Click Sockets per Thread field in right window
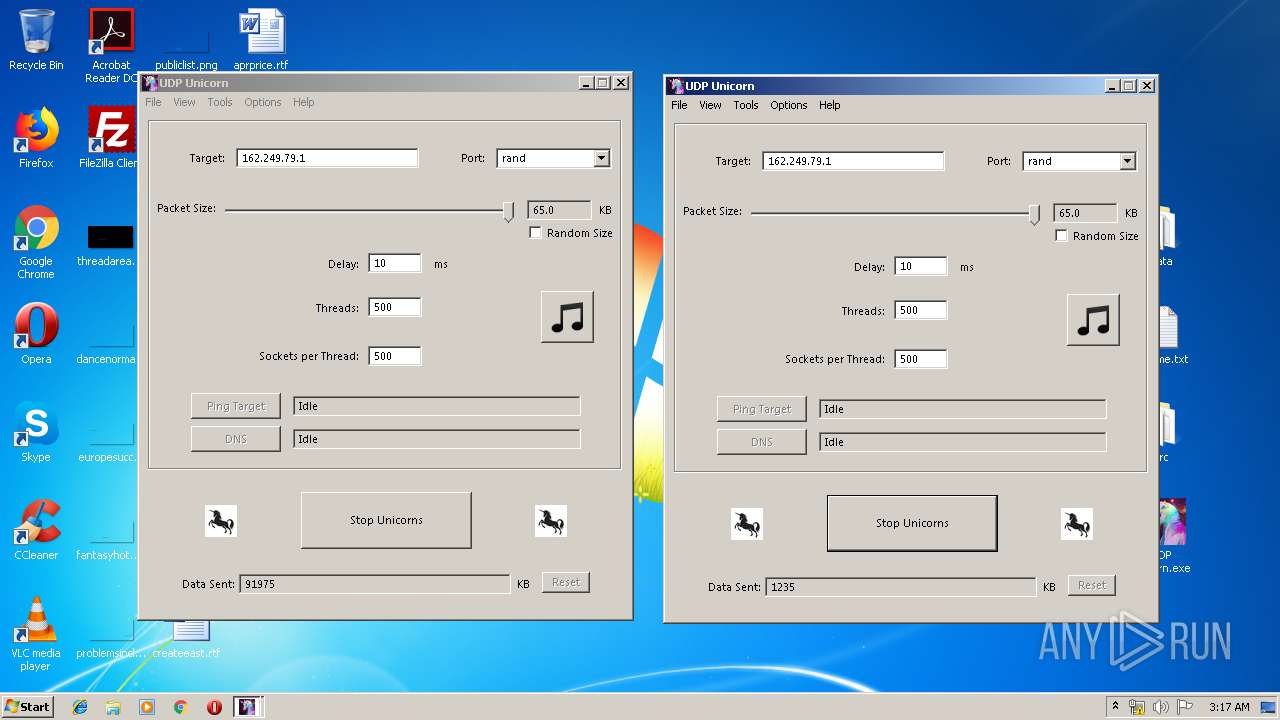 (921, 359)
